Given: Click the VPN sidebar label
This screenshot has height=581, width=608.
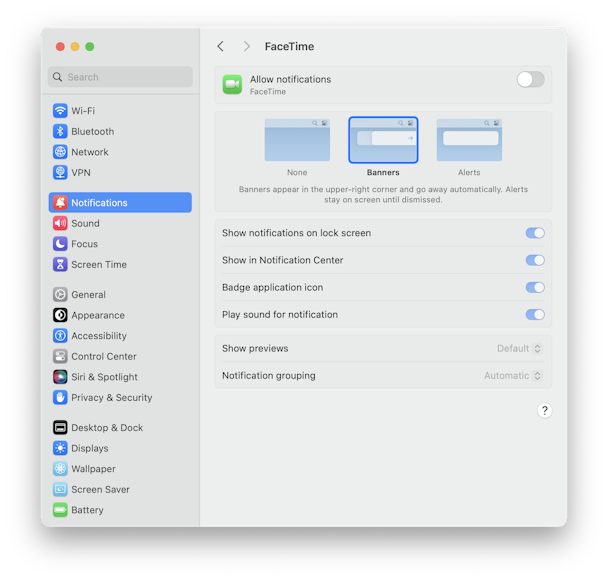Looking at the screenshot, I should pyautogui.click(x=81, y=173).
